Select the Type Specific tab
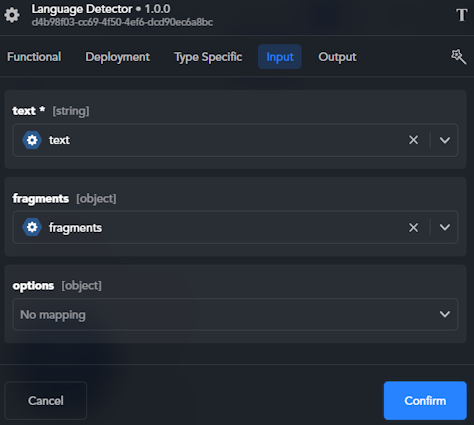Image resolution: width=474 pixels, height=425 pixels. 208,57
